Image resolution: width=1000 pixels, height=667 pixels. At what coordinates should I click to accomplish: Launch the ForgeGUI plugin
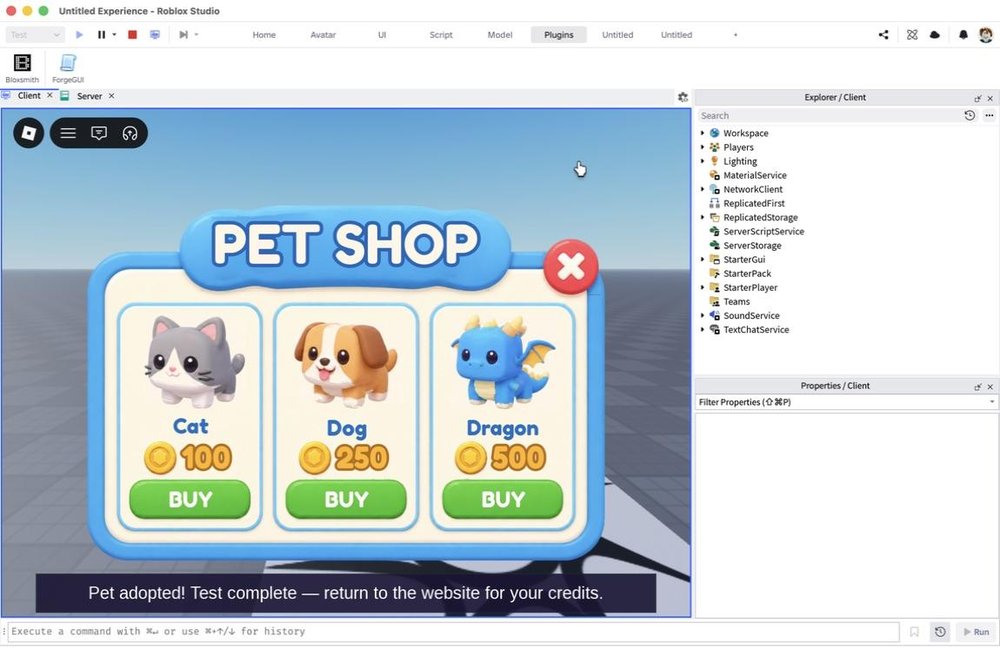click(x=68, y=68)
